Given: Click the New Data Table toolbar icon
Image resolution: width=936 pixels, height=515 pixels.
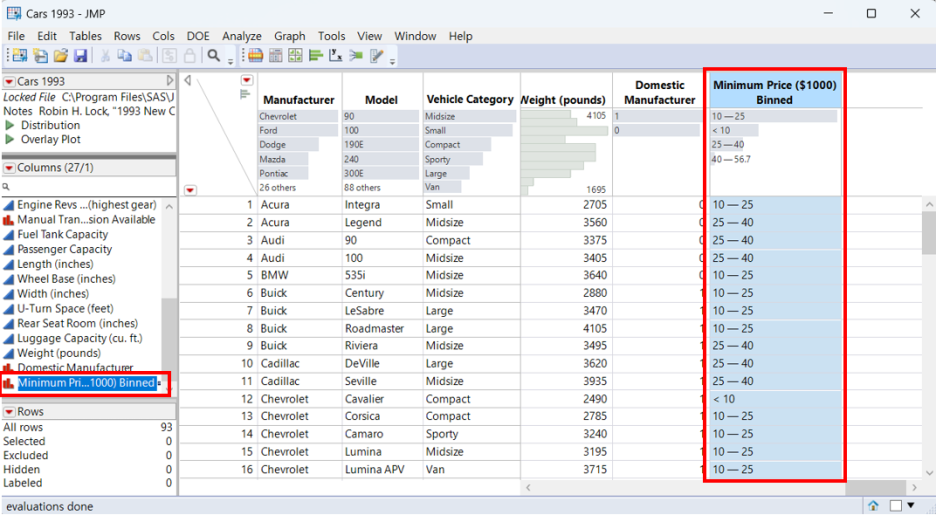Looking at the screenshot, I should point(20,56).
